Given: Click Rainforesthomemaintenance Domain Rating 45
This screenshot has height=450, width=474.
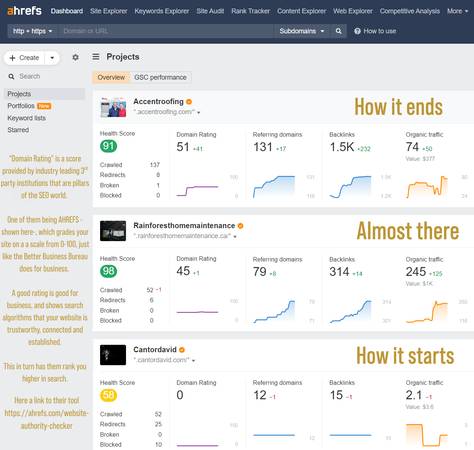Looking at the screenshot, I should [183, 271].
